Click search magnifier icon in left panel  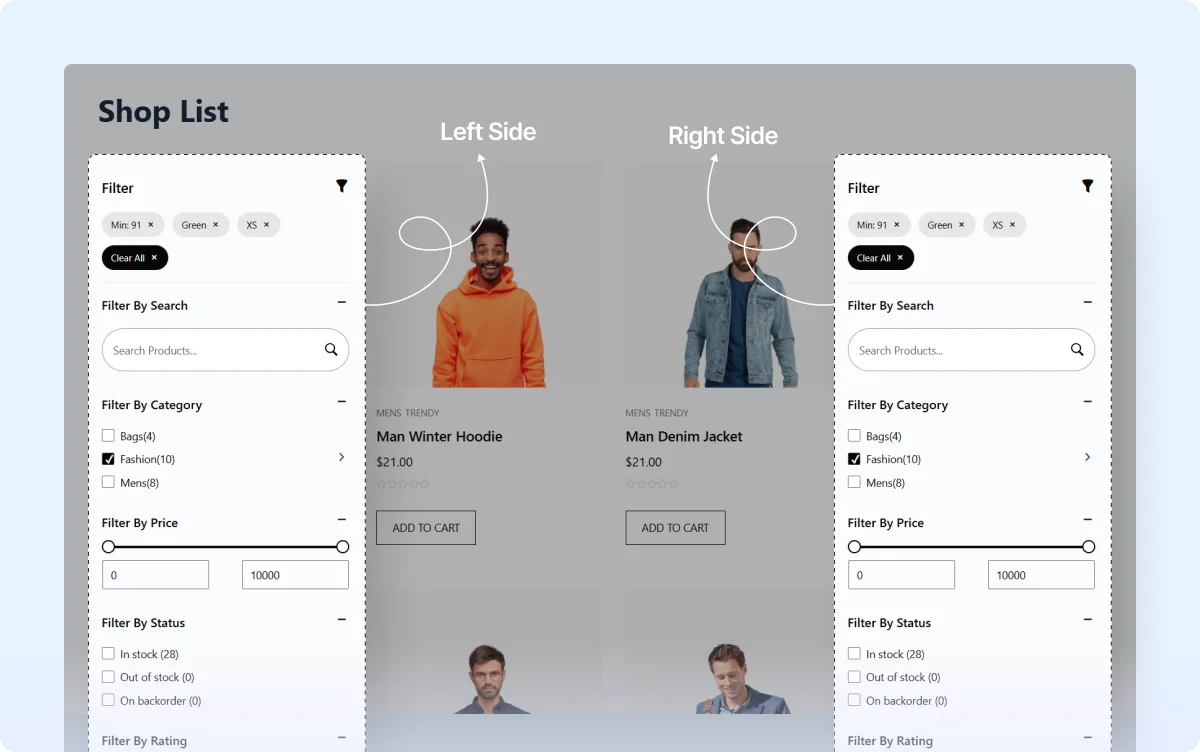(x=331, y=350)
